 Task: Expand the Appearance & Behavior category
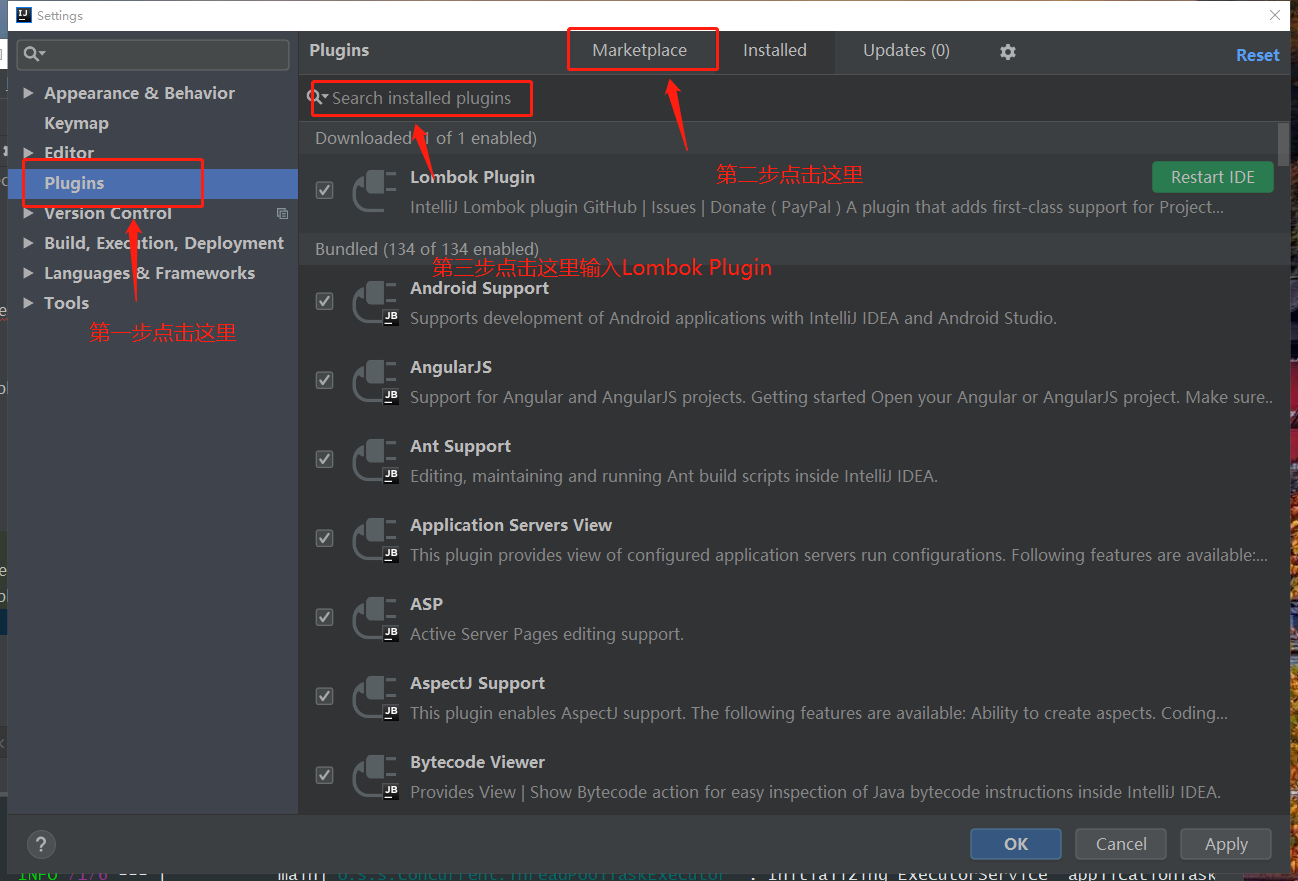27,92
